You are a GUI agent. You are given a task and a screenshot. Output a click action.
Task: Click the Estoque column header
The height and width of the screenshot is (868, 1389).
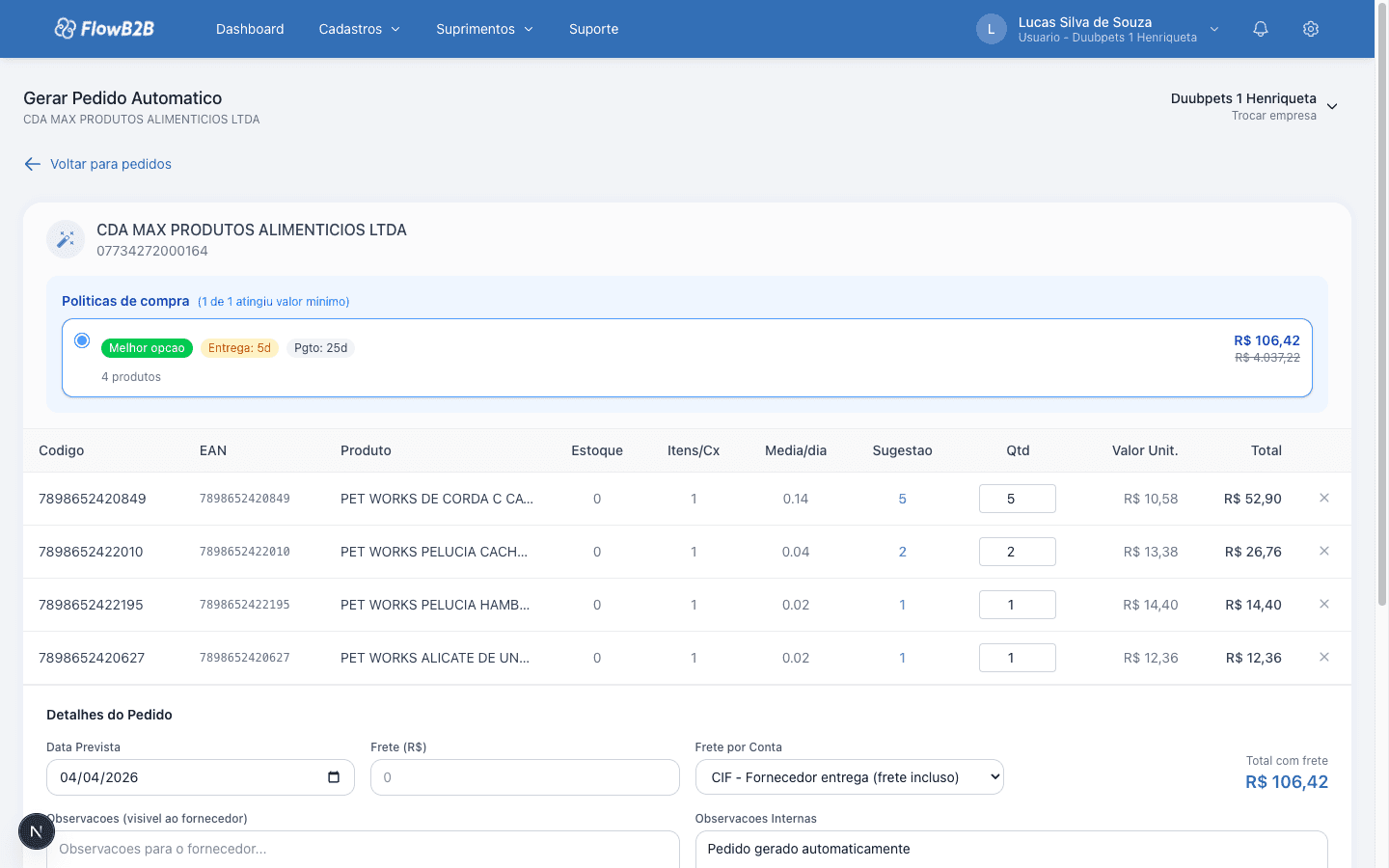(597, 450)
